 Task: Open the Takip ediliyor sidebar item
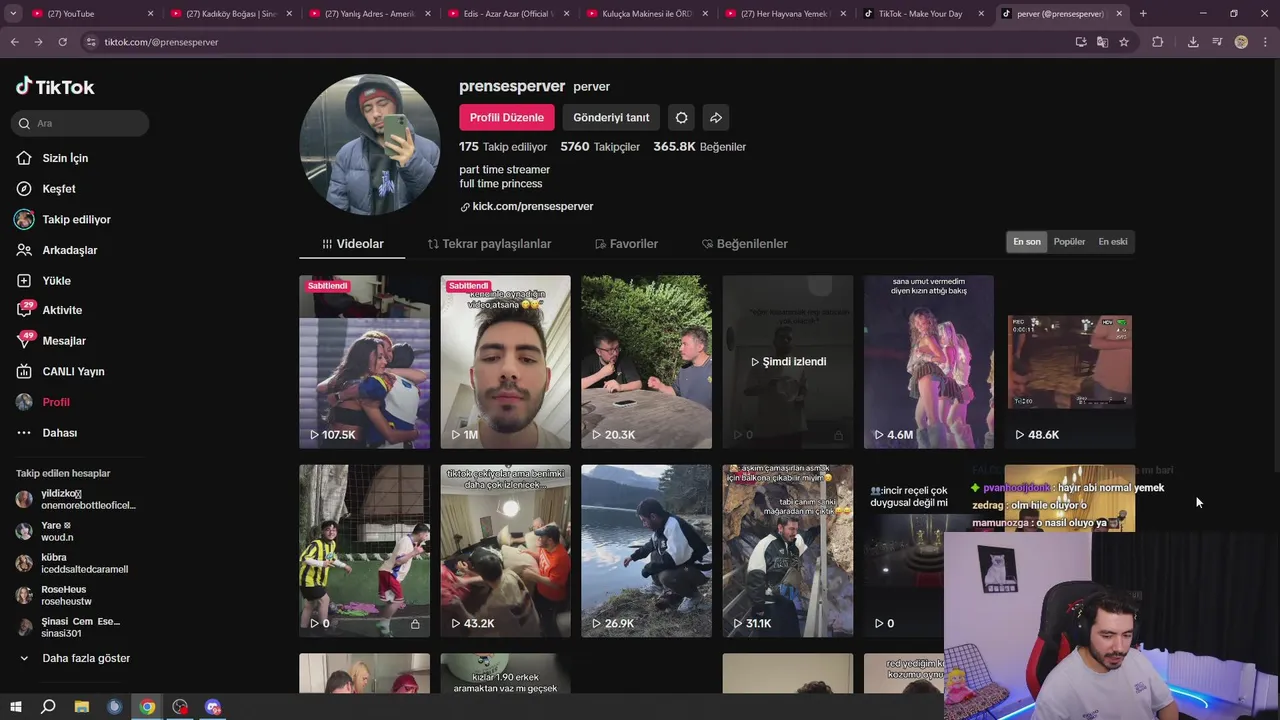click(x=63, y=220)
